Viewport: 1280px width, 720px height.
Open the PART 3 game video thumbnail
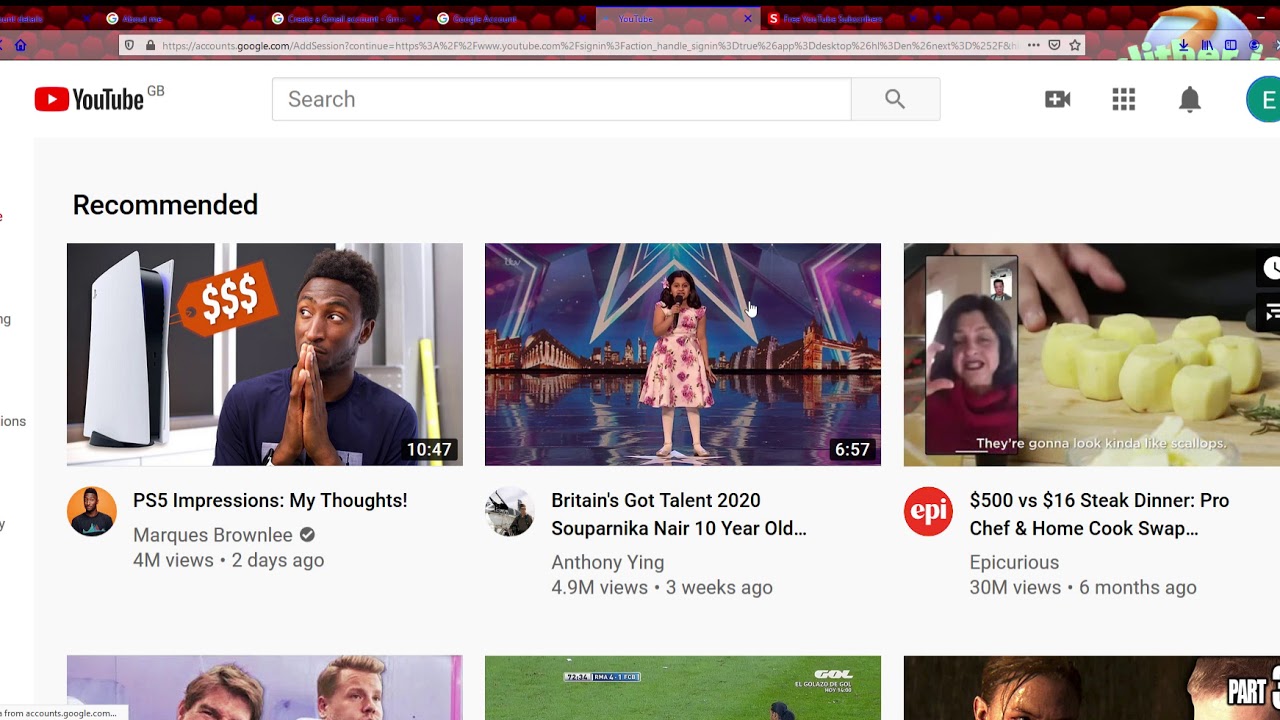tap(1091, 688)
